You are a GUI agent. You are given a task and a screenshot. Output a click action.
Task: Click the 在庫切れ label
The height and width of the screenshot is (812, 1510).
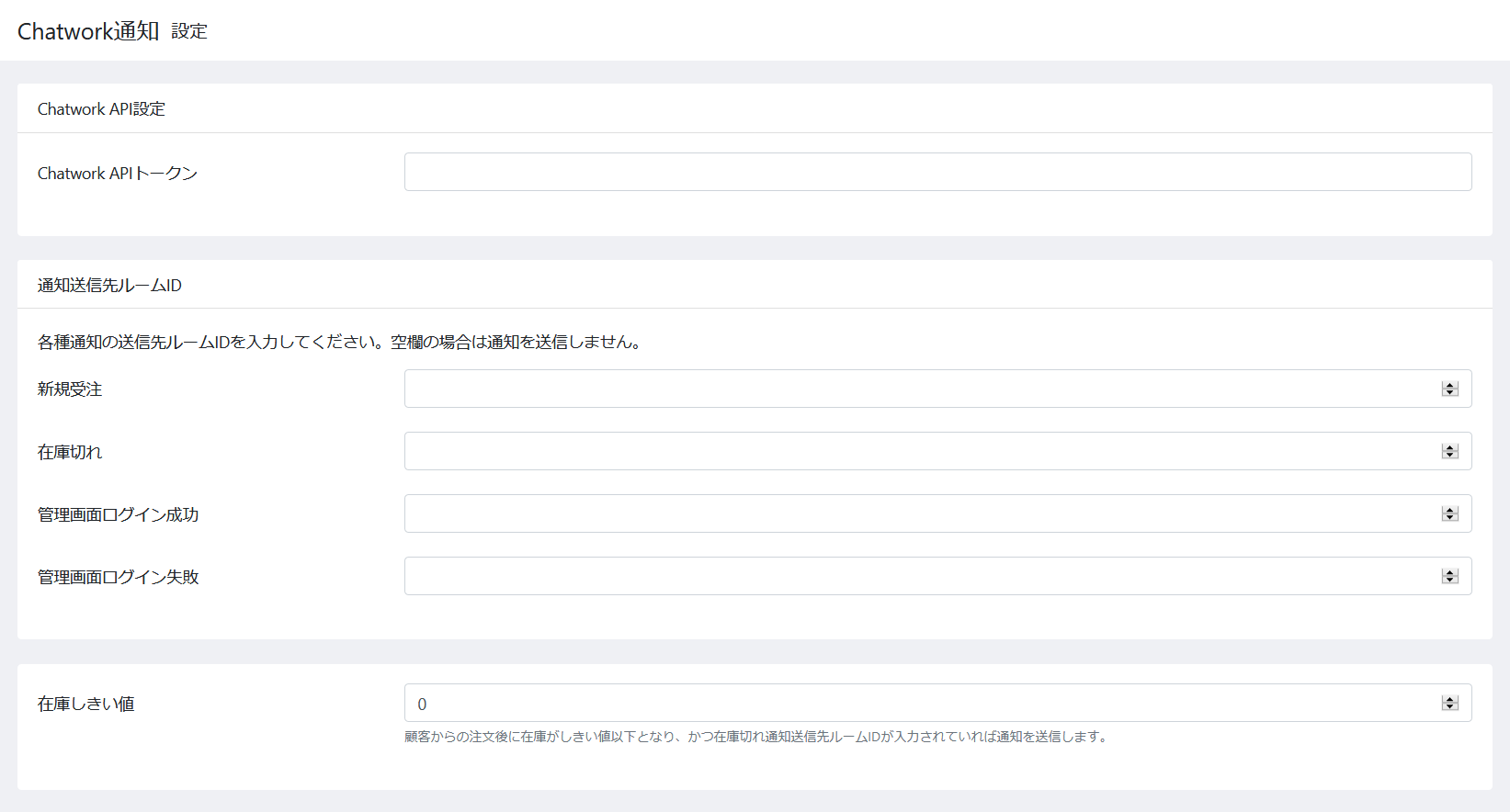pos(70,452)
